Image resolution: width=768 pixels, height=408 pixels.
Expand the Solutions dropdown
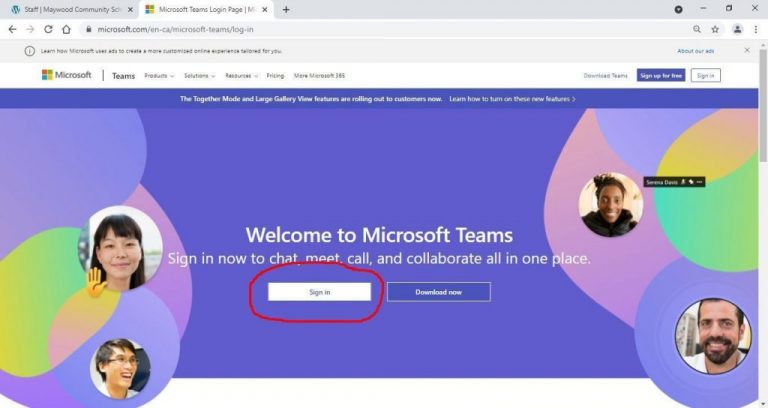pyautogui.click(x=199, y=76)
